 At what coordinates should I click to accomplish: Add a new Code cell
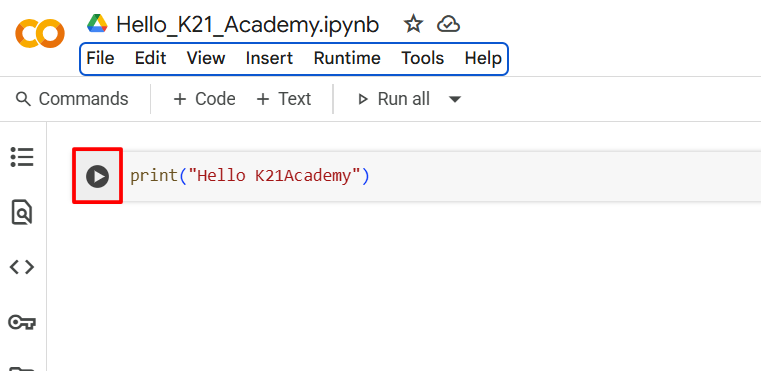(x=204, y=99)
